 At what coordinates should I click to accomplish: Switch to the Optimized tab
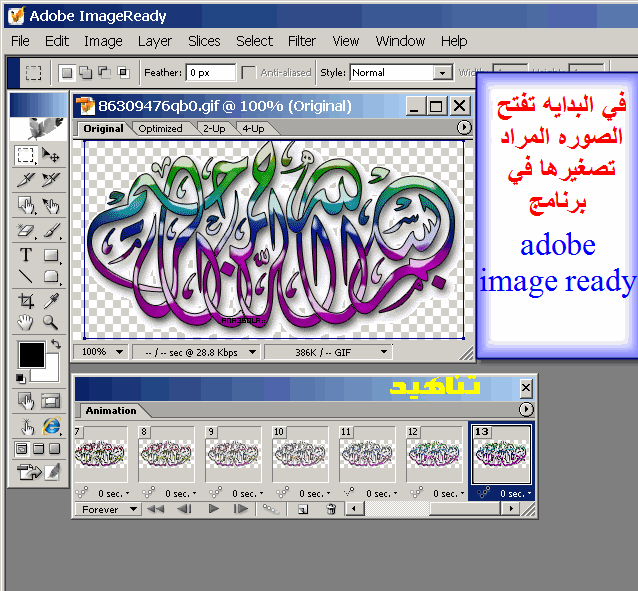tap(160, 129)
